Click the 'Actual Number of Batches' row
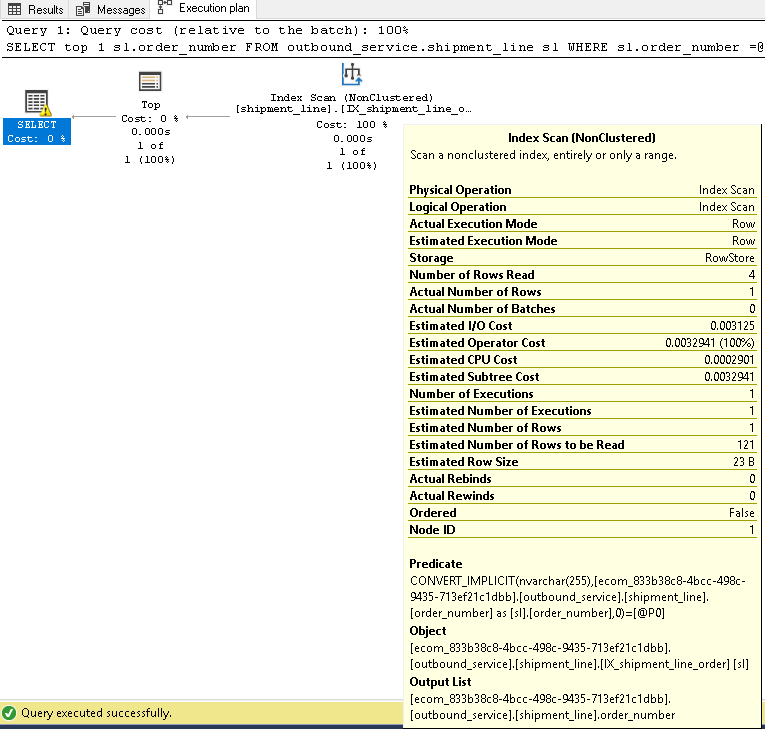The width and height of the screenshot is (765, 729). coord(582,309)
